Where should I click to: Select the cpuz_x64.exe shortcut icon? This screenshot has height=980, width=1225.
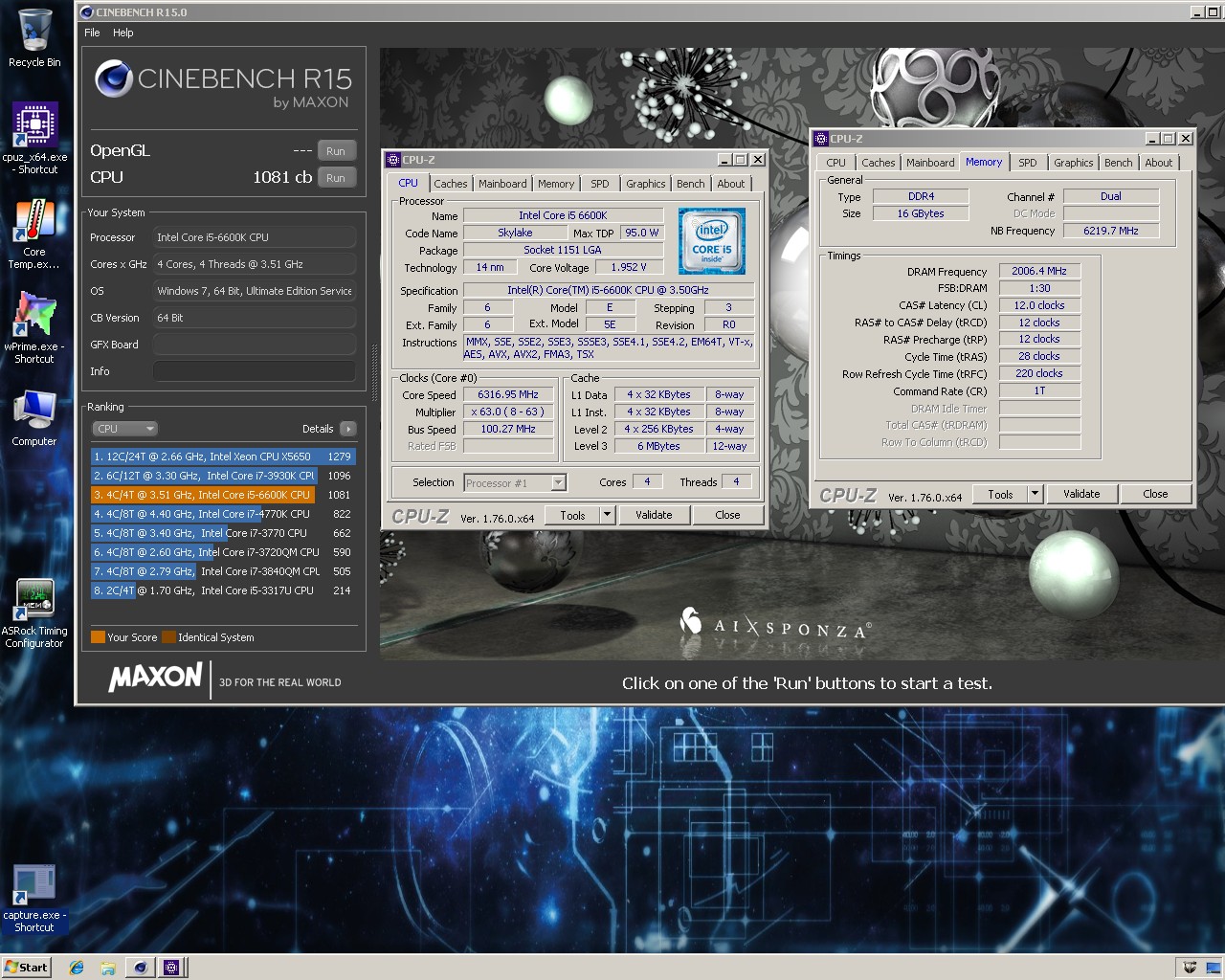(x=34, y=124)
